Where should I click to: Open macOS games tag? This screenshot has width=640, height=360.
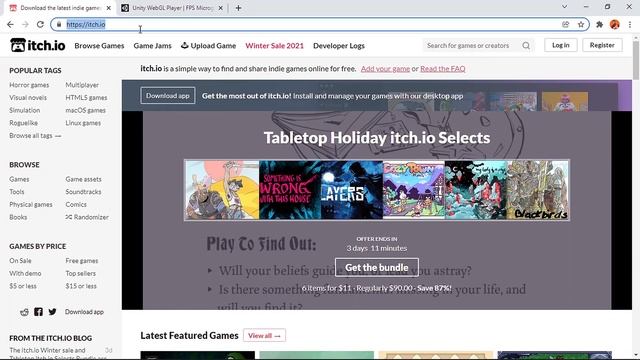[x=85, y=110]
